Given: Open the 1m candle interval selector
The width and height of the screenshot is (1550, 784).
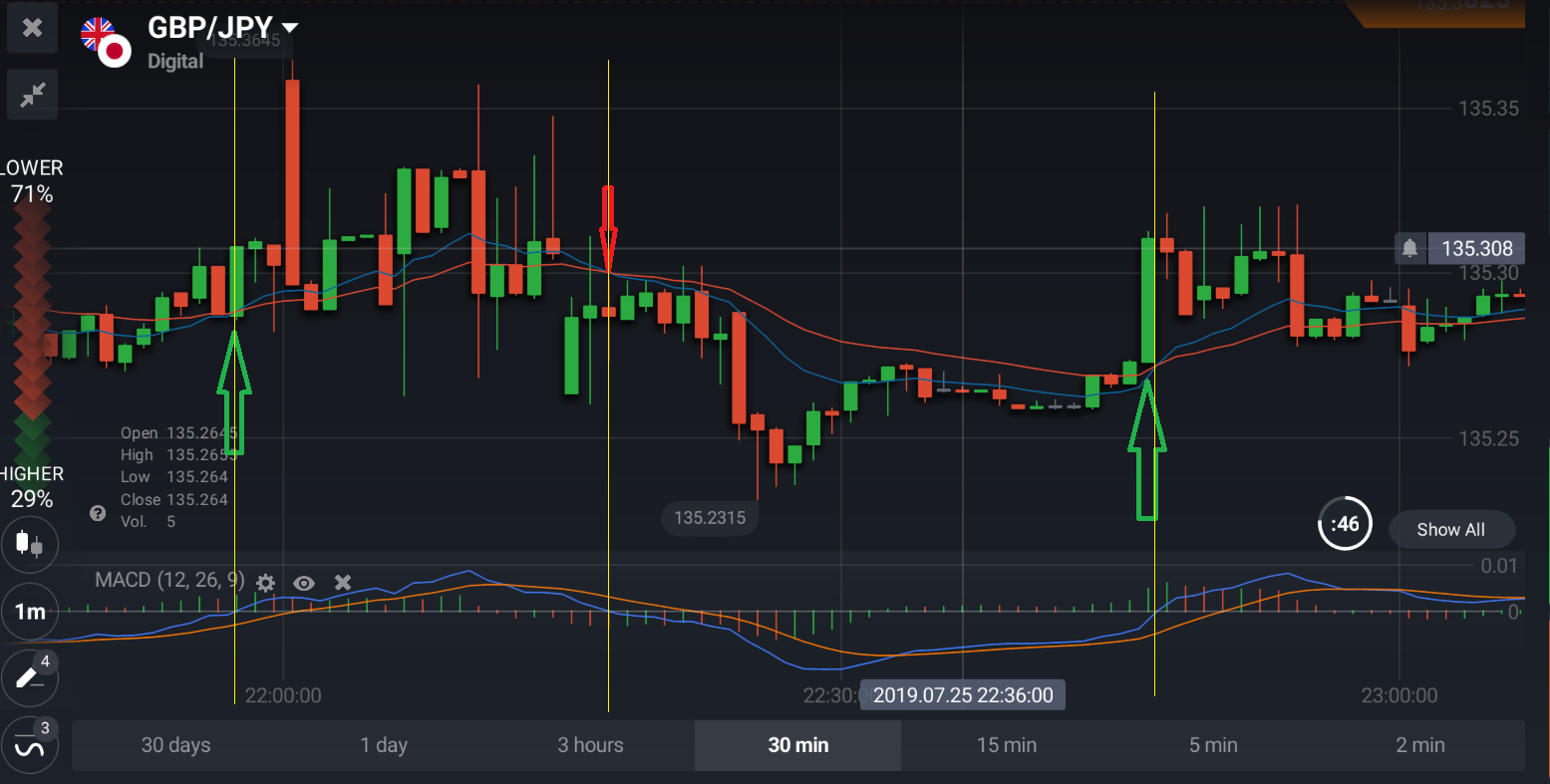Looking at the screenshot, I should 30,612.
